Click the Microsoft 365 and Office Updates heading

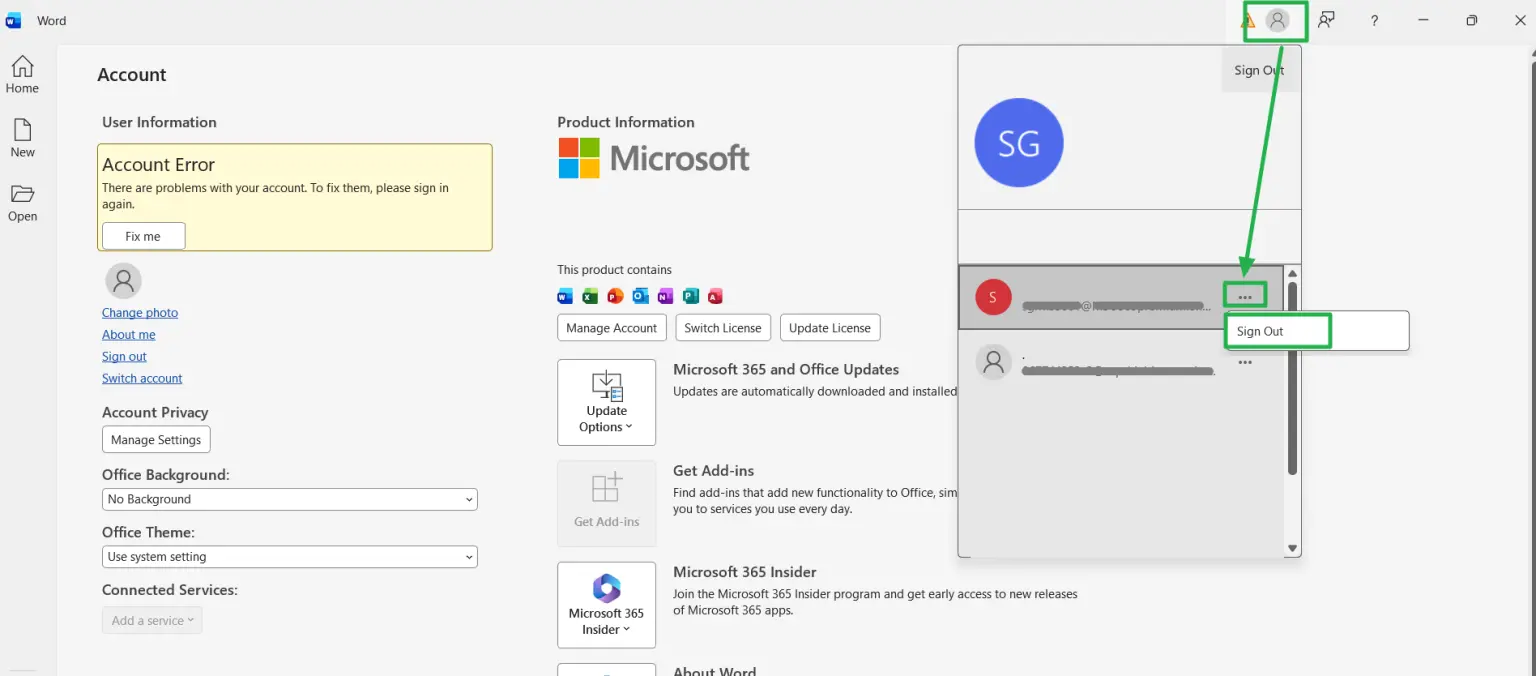786,369
